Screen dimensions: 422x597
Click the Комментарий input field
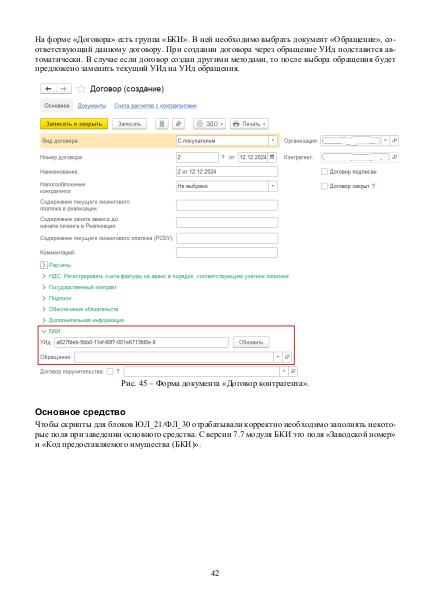227,252
